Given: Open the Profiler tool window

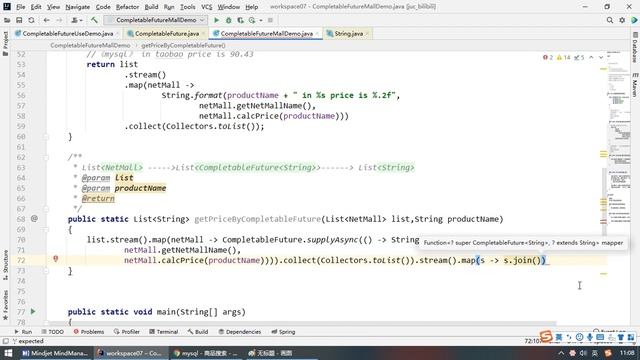Looking at the screenshot, I should [127, 332].
